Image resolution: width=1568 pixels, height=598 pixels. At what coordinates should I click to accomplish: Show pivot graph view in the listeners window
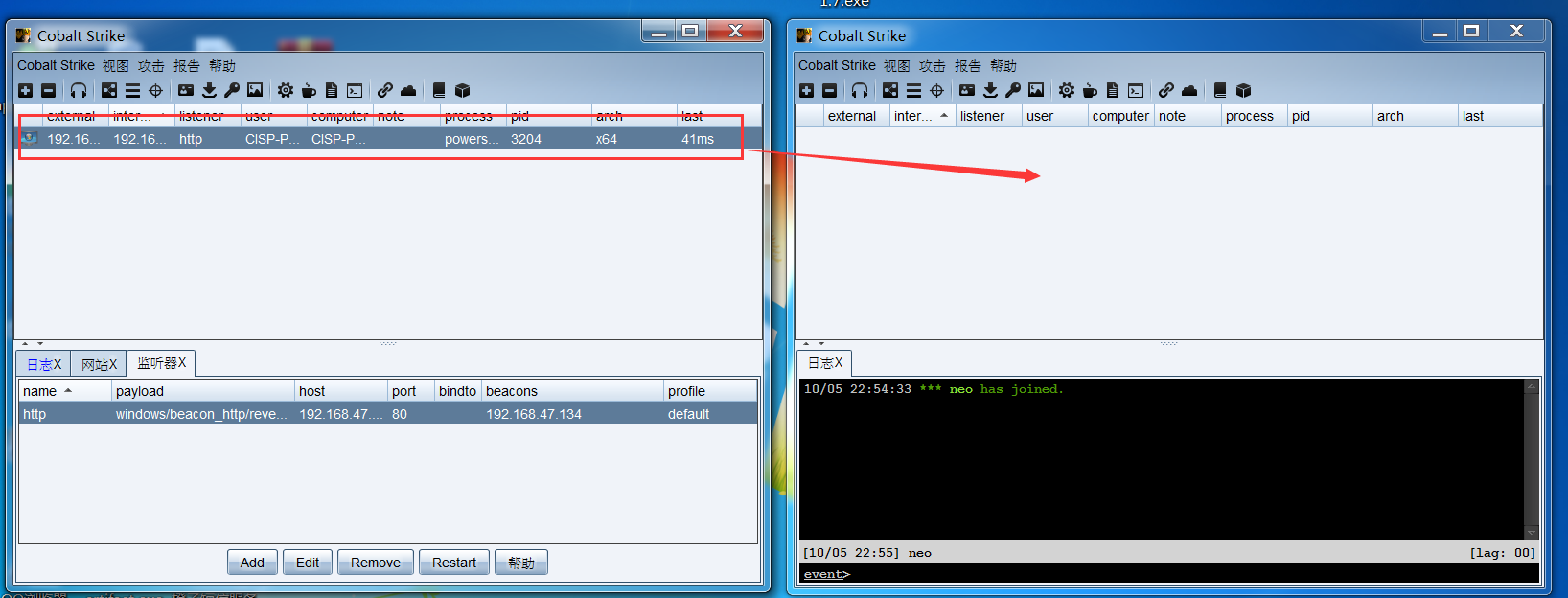[109, 90]
